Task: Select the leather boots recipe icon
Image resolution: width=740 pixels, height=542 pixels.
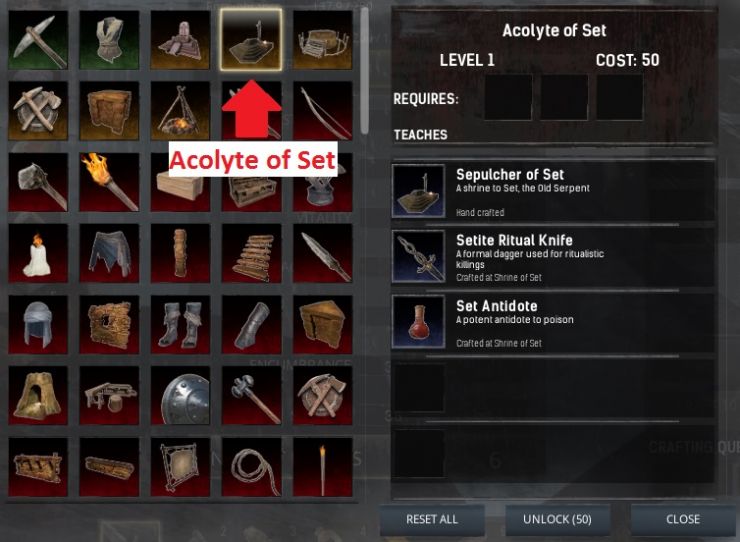Action: 180,324
